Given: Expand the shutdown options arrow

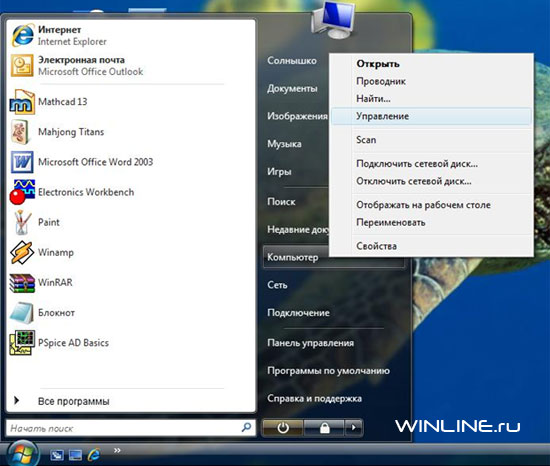Looking at the screenshot, I should tap(354, 427).
